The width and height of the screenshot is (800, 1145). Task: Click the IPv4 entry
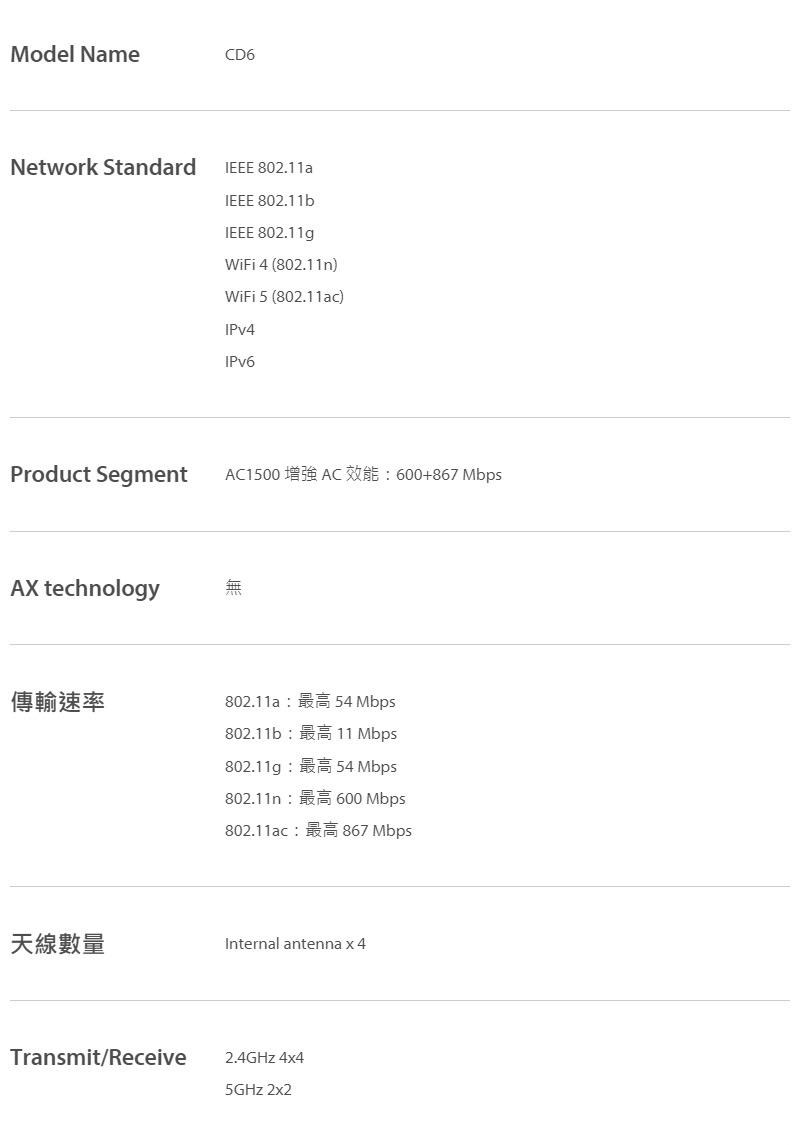[239, 329]
